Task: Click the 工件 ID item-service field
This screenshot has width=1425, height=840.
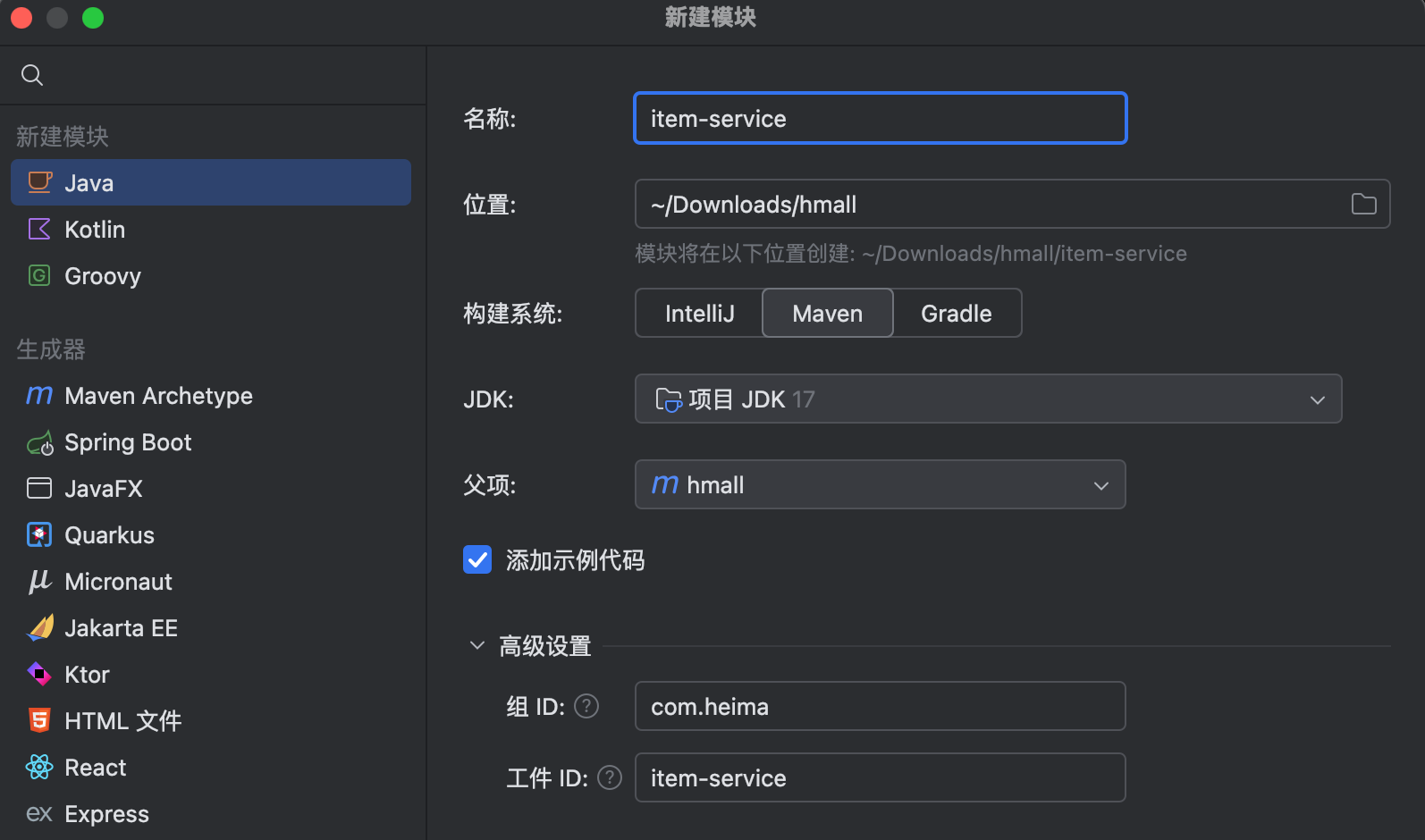Action: [880, 777]
